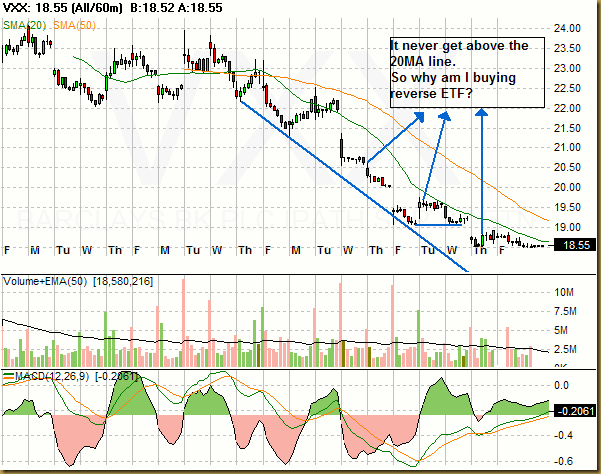This screenshot has width=601, height=474.
Task: Click the 20.00 price axis label
Action: (x=567, y=187)
